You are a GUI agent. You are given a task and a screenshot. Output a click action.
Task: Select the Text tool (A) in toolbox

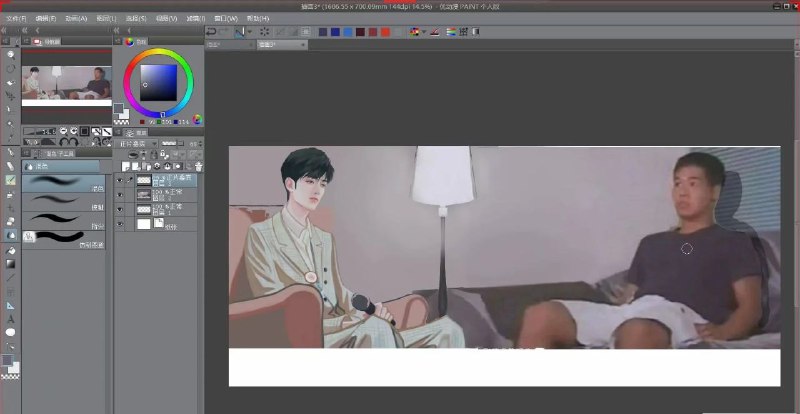pos(10,319)
